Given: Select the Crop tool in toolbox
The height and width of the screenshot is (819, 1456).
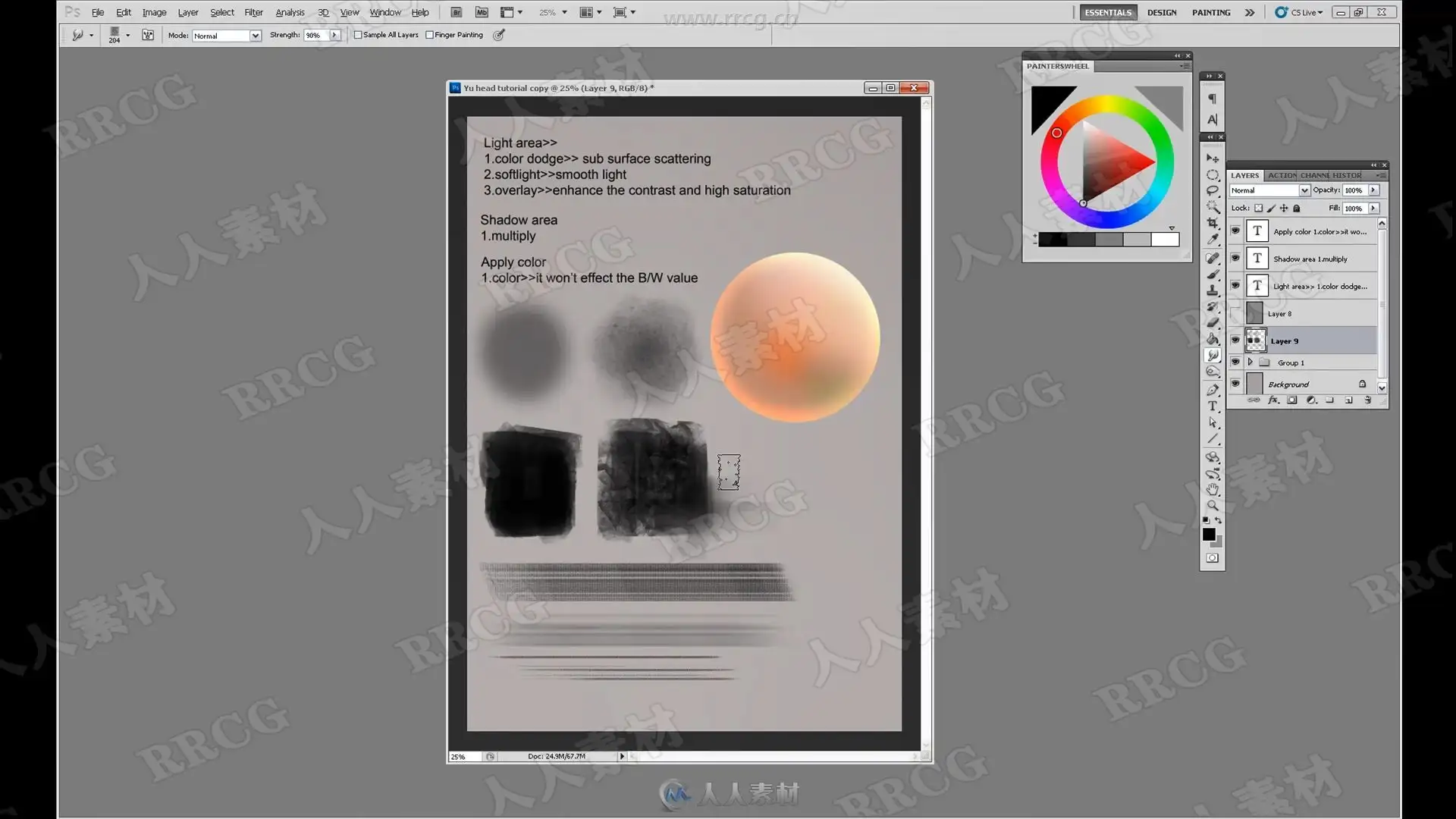Looking at the screenshot, I should pyautogui.click(x=1213, y=223).
